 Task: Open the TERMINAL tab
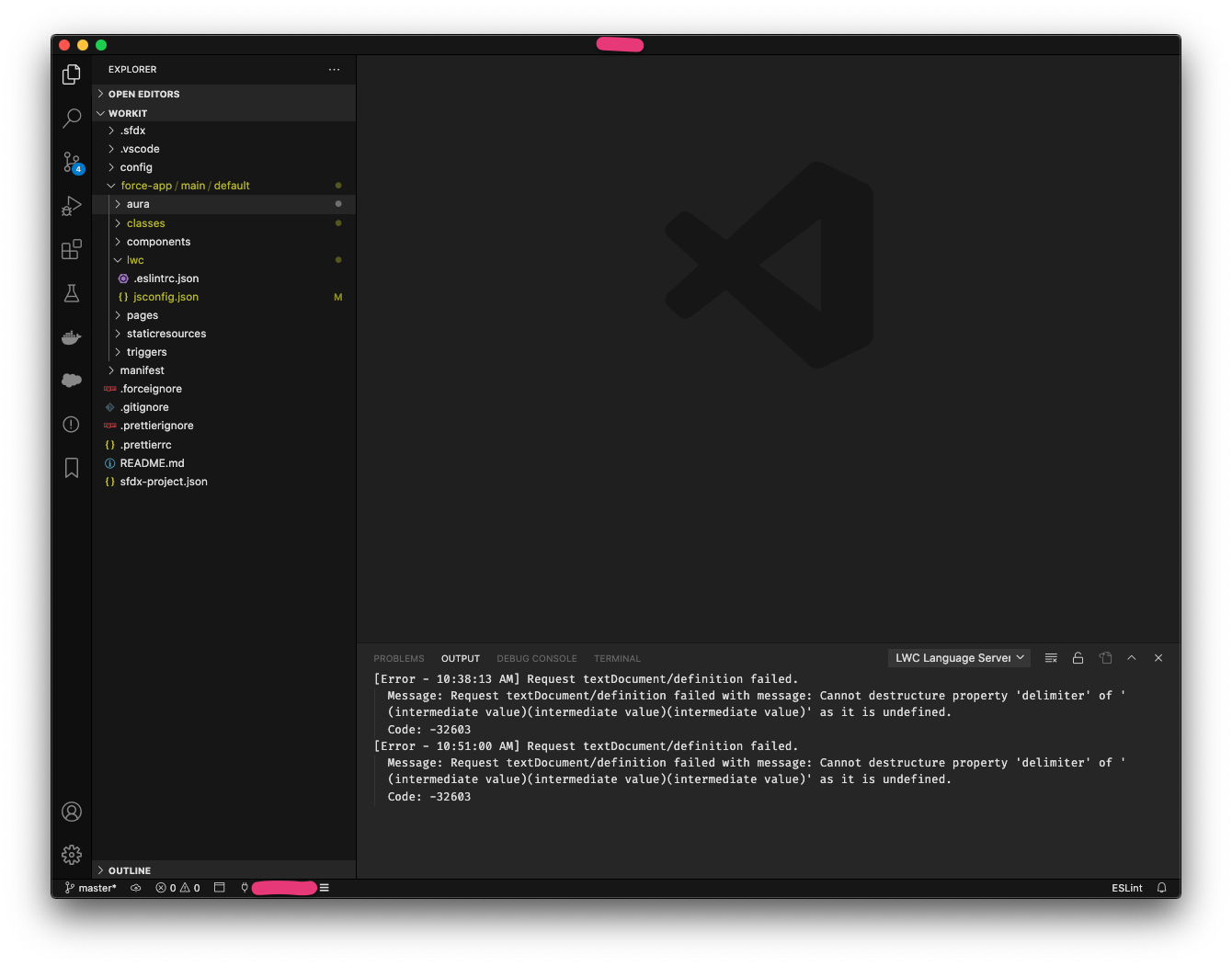[x=617, y=658]
